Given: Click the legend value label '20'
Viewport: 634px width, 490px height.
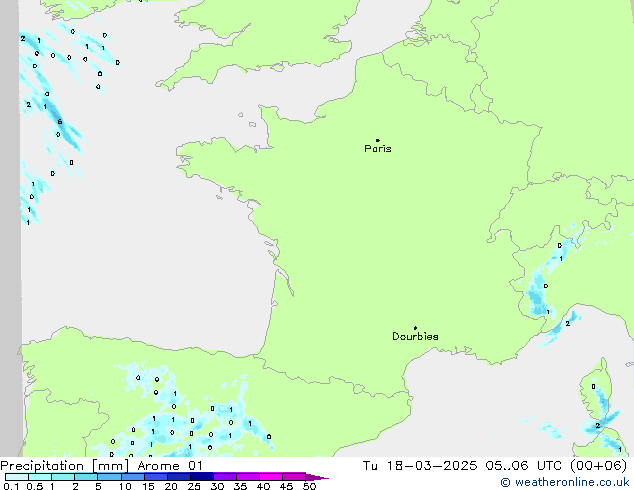Looking at the screenshot, I should coord(171,486).
